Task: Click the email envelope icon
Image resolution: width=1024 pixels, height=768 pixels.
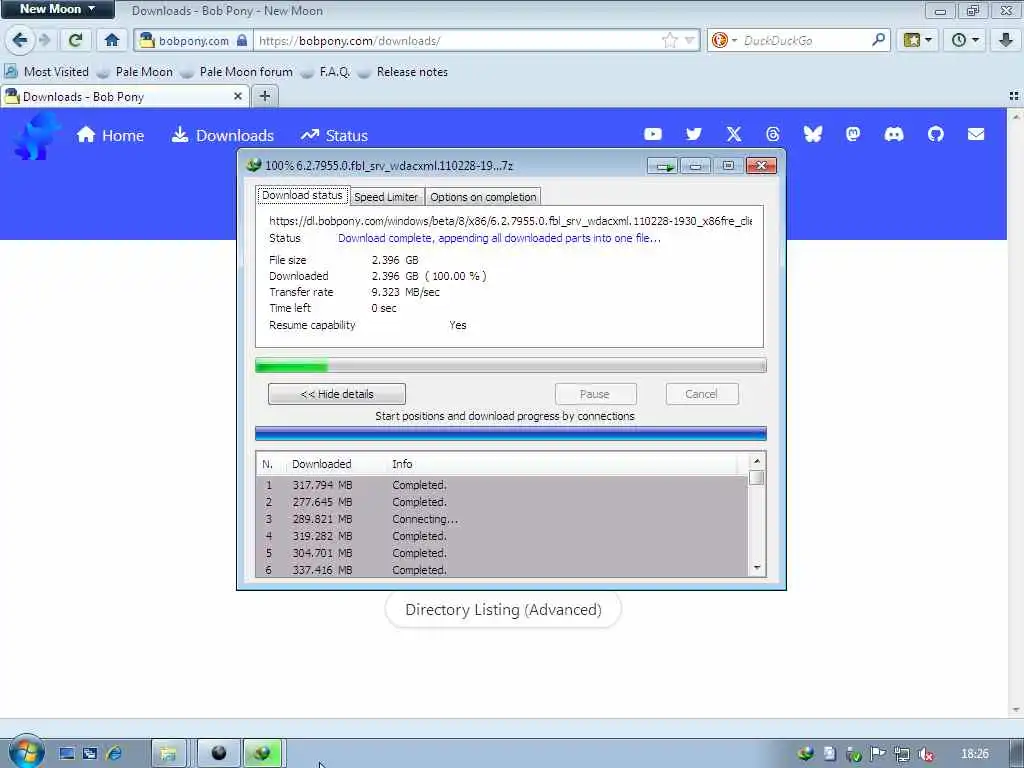Action: pos(976,135)
